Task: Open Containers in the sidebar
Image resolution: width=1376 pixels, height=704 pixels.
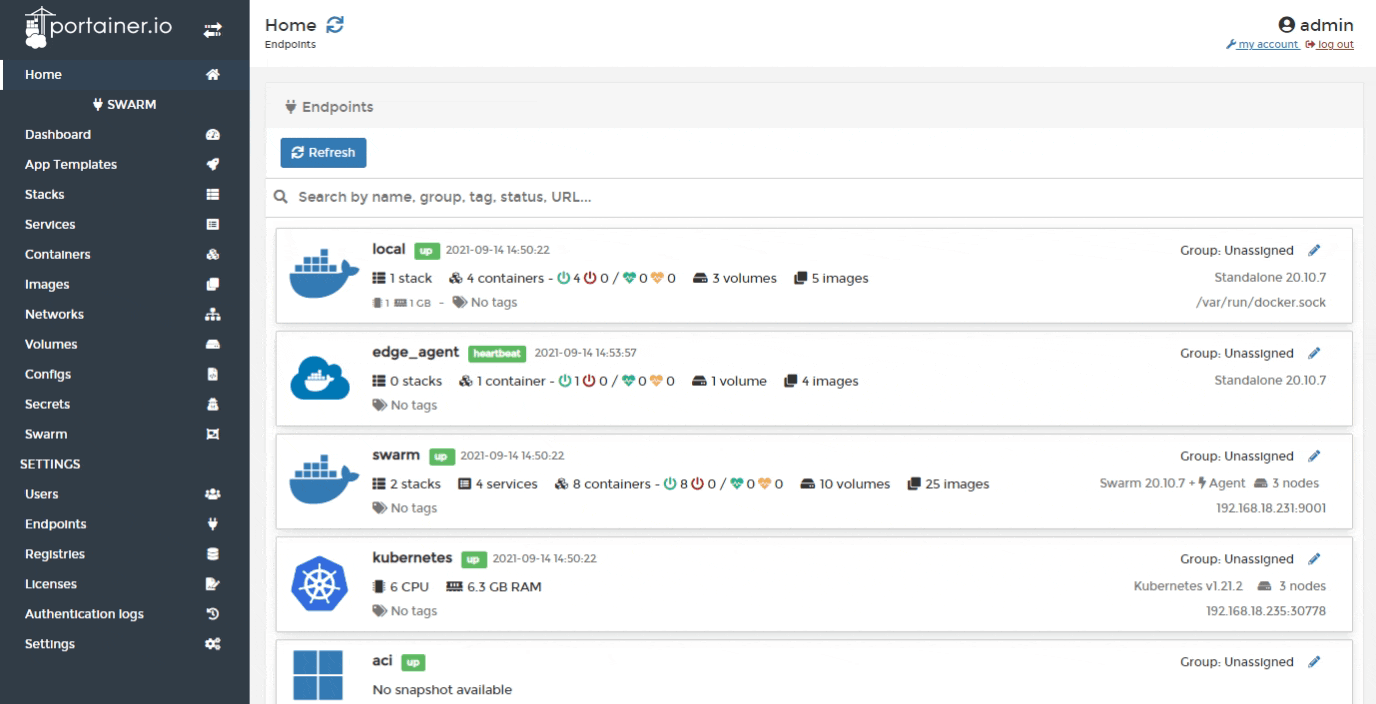Action: (x=125, y=255)
